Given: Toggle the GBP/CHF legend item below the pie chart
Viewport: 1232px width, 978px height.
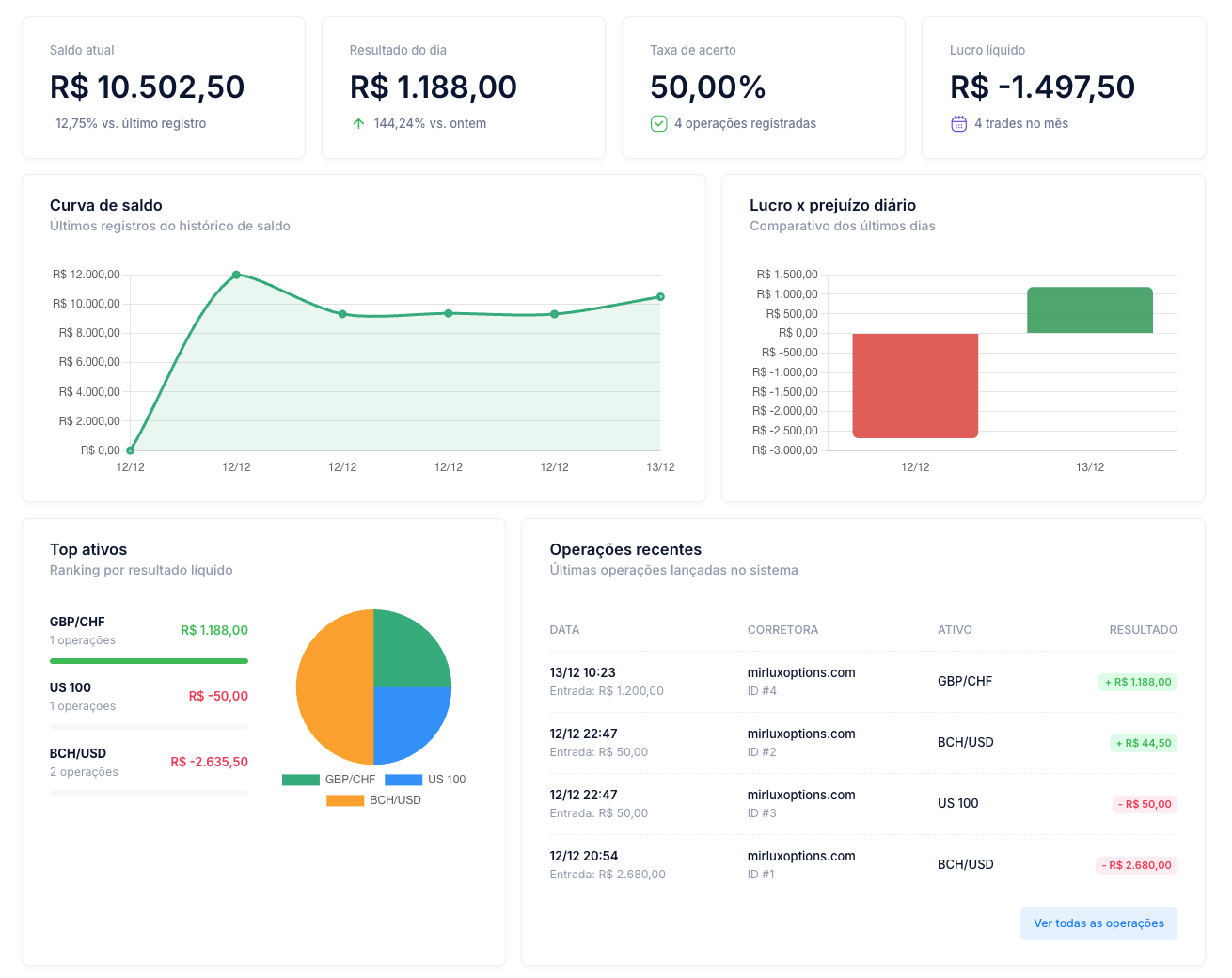Looking at the screenshot, I should (x=348, y=779).
